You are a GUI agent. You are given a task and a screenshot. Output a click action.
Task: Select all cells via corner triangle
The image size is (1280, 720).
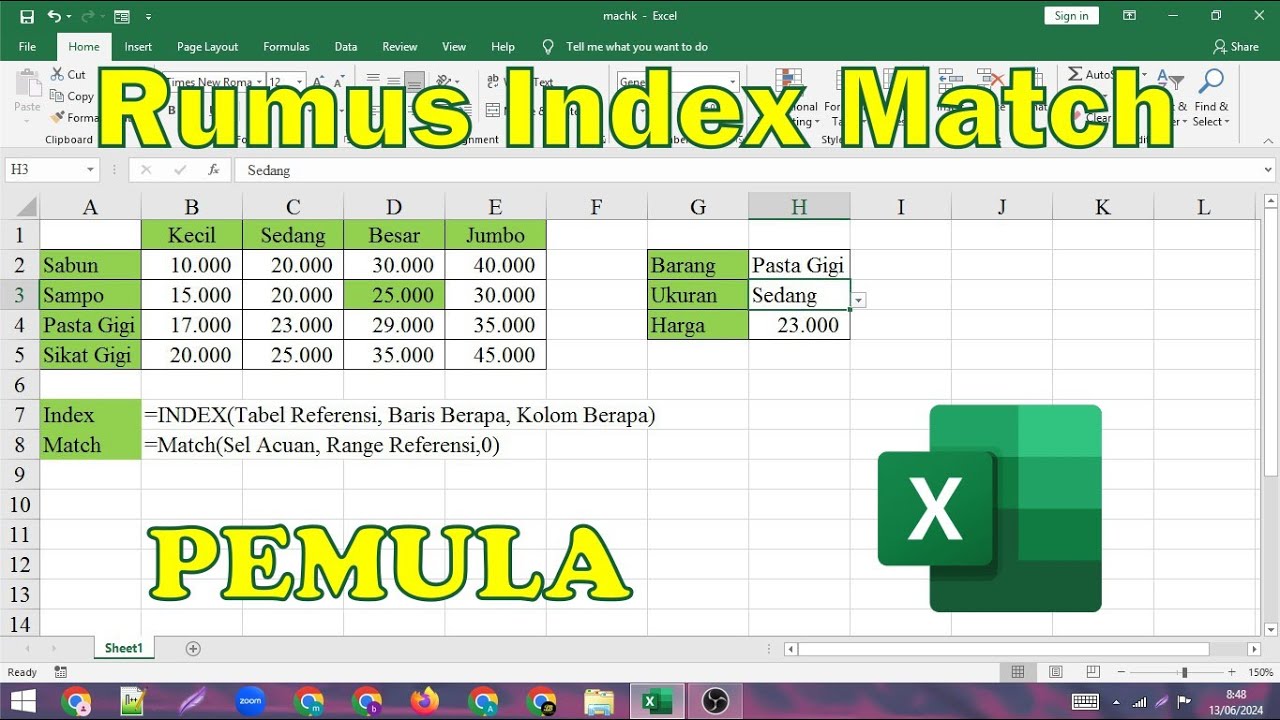pyautogui.click(x=25, y=208)
